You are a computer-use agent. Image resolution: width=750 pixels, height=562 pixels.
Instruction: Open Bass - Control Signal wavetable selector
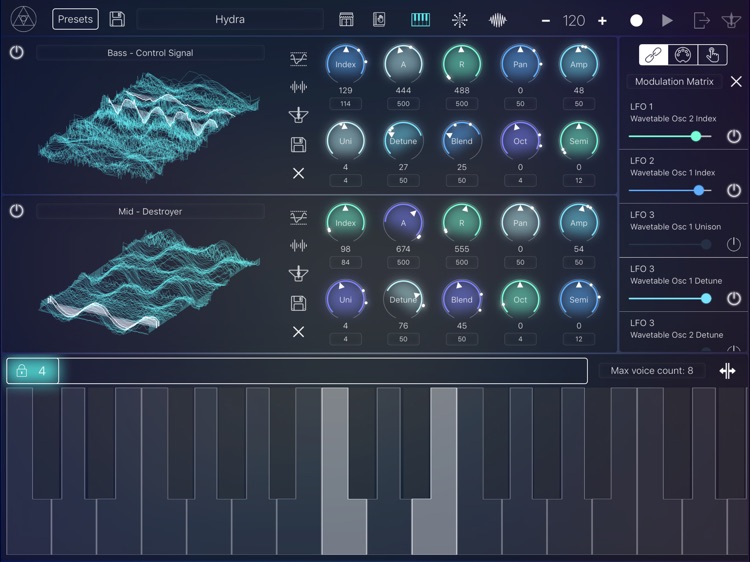point(150,53)
